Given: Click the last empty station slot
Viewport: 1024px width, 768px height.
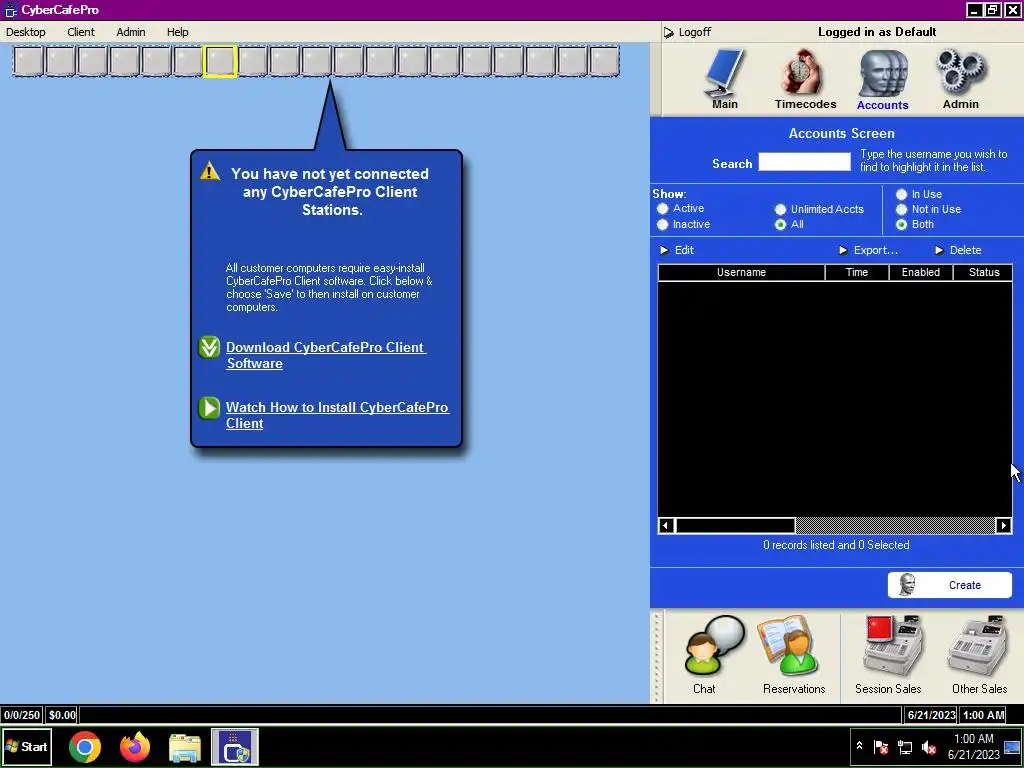Looking at the screenshot, I should [604, 61].
